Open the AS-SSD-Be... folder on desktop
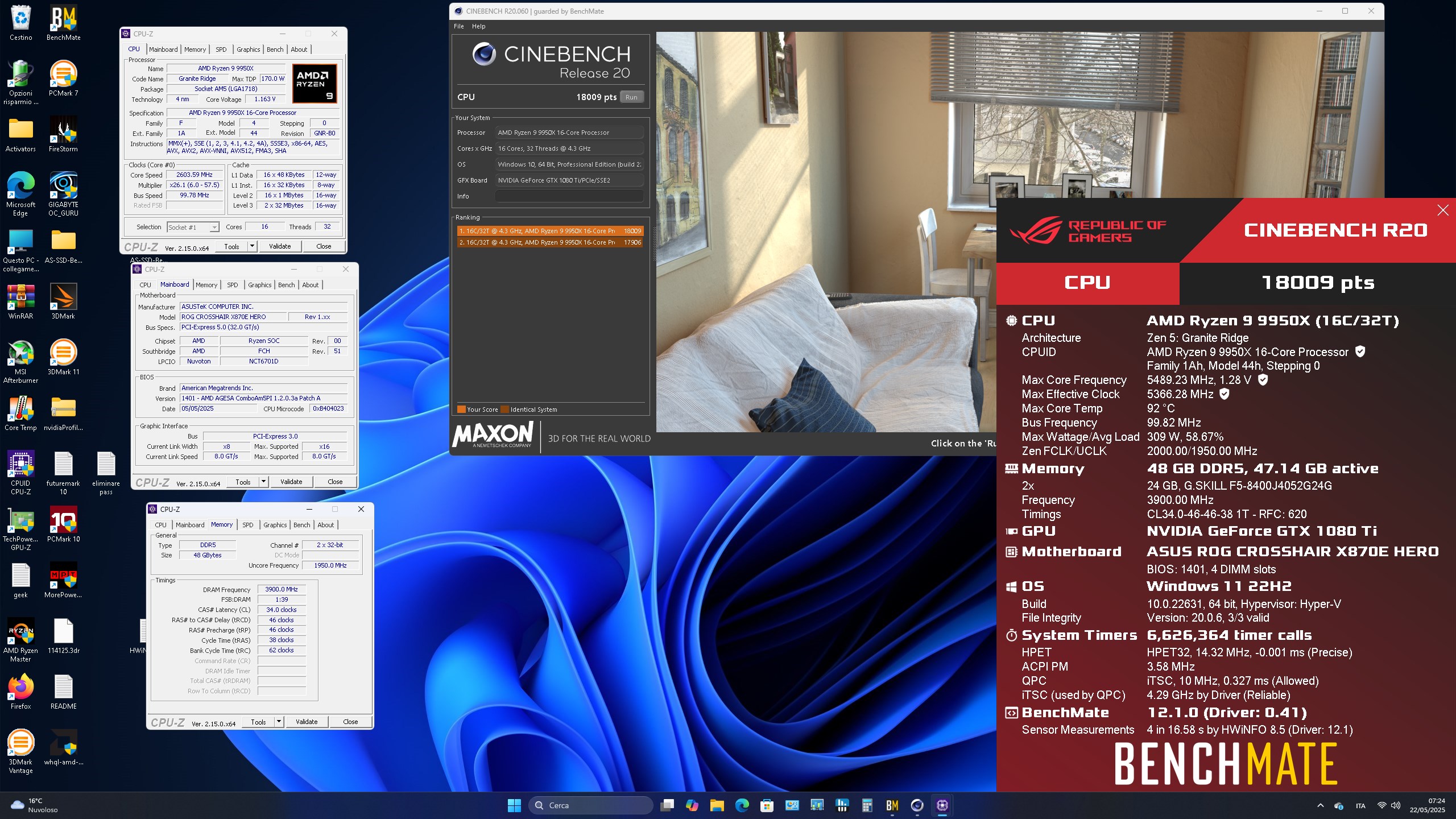Screen dimensions: 1456x819 [x=63, y=246]
